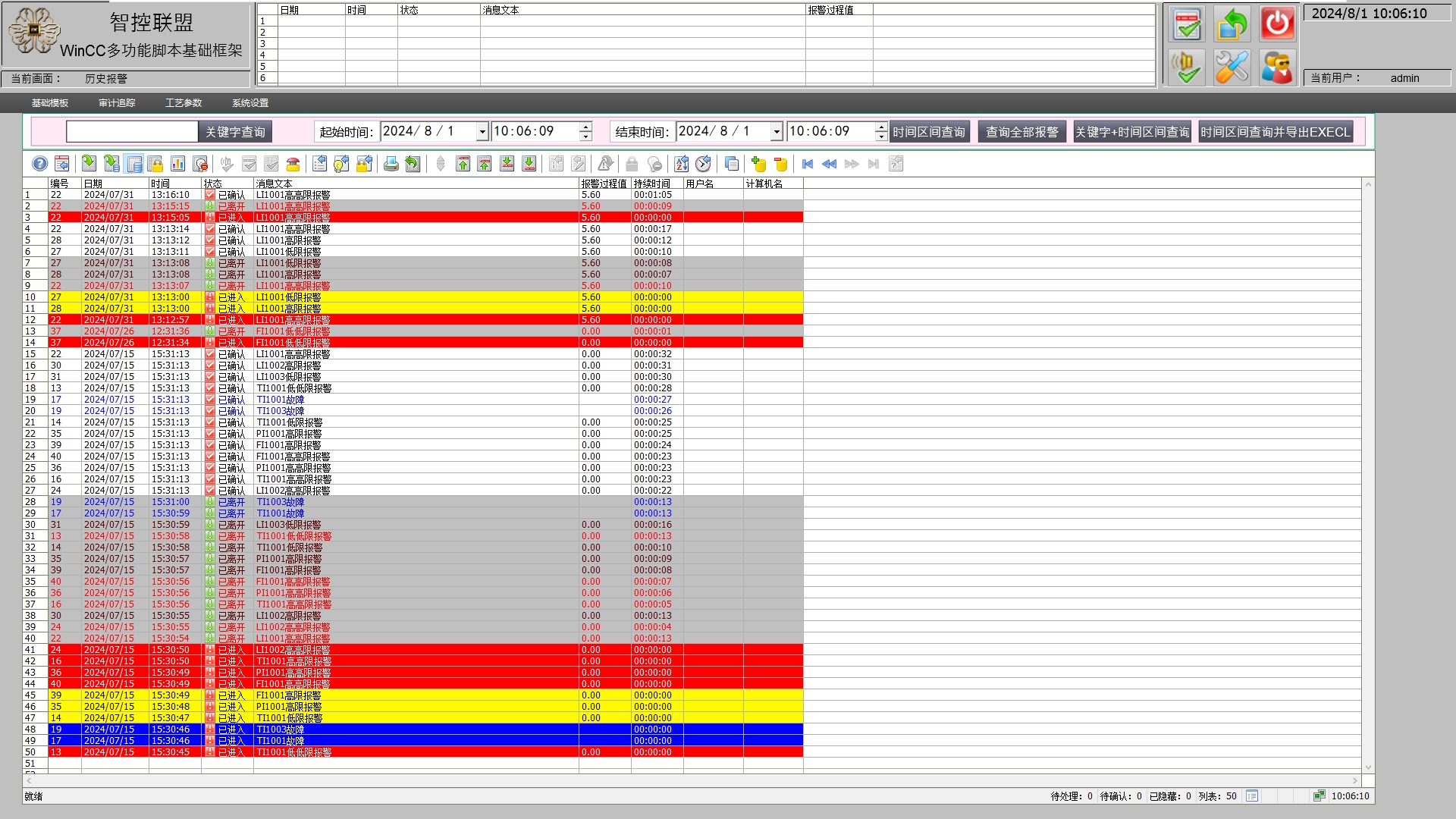Open the help question mark icon

tap(39, 164)
